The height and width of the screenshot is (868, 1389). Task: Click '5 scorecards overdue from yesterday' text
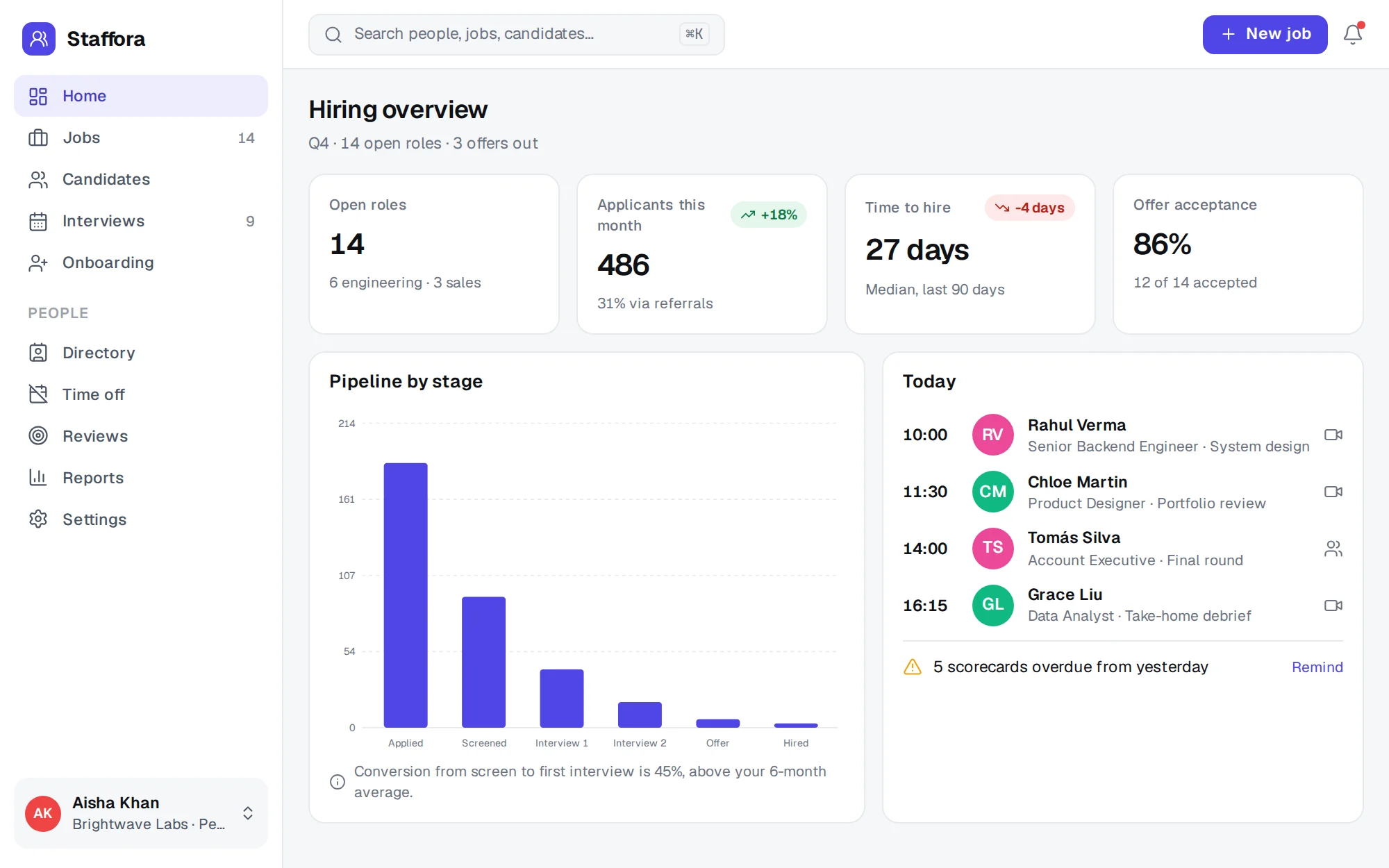click(1070, 667)
